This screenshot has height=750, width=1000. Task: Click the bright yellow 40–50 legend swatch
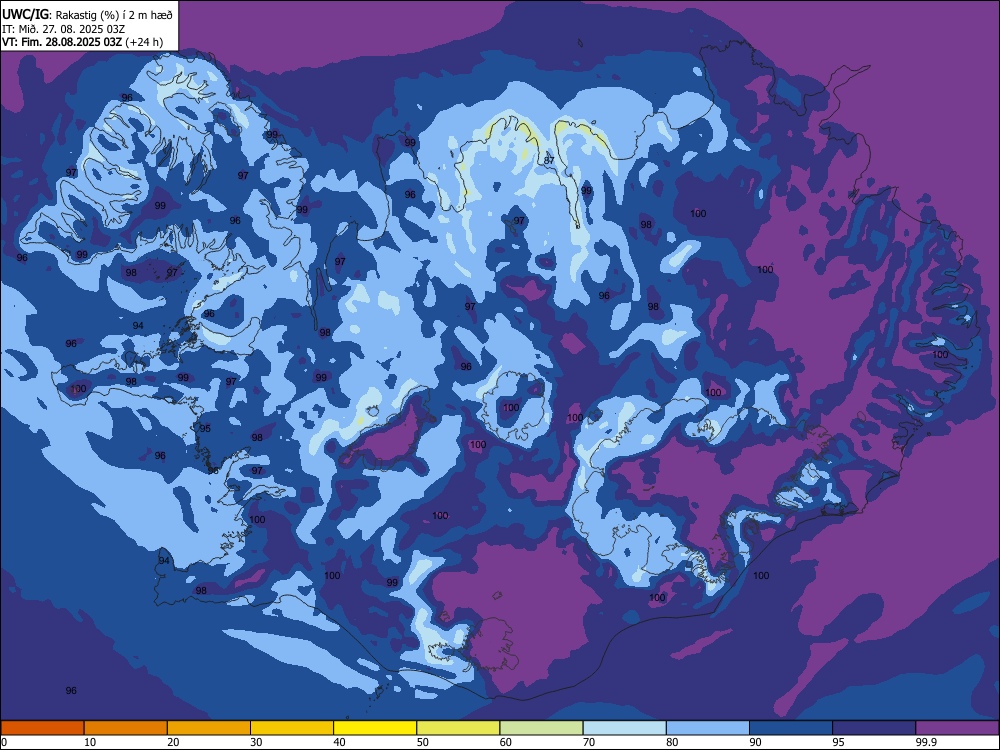(375, 728)
